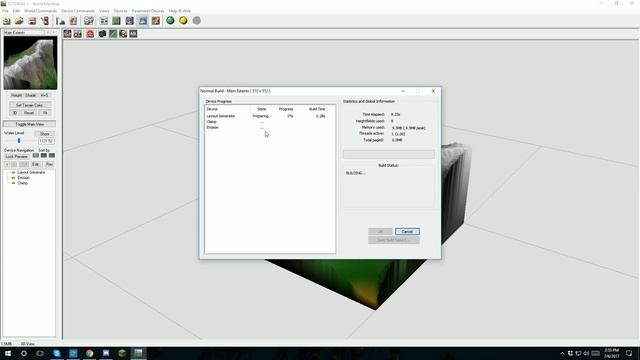Image resolution: width=640 pixels, height=360 pixels.
Task: Click the first icon in the view toolbar
Action: tap(67, 34)
